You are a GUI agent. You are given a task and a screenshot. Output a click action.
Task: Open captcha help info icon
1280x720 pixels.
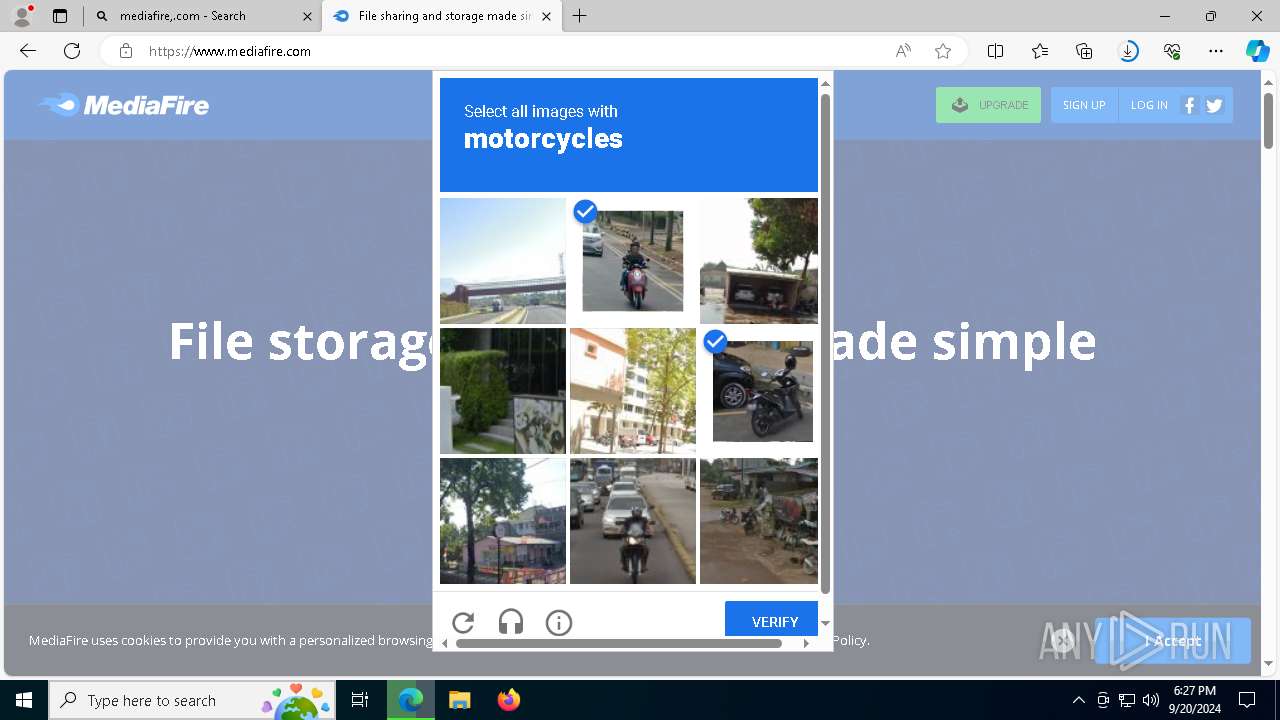pyautogui.click(x=559, y=623)
